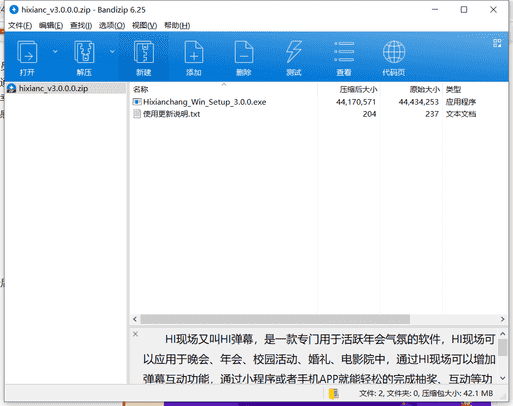The image size is (513, 406).
Task: Maximize the Bandizip window
Action: (464, 10)
